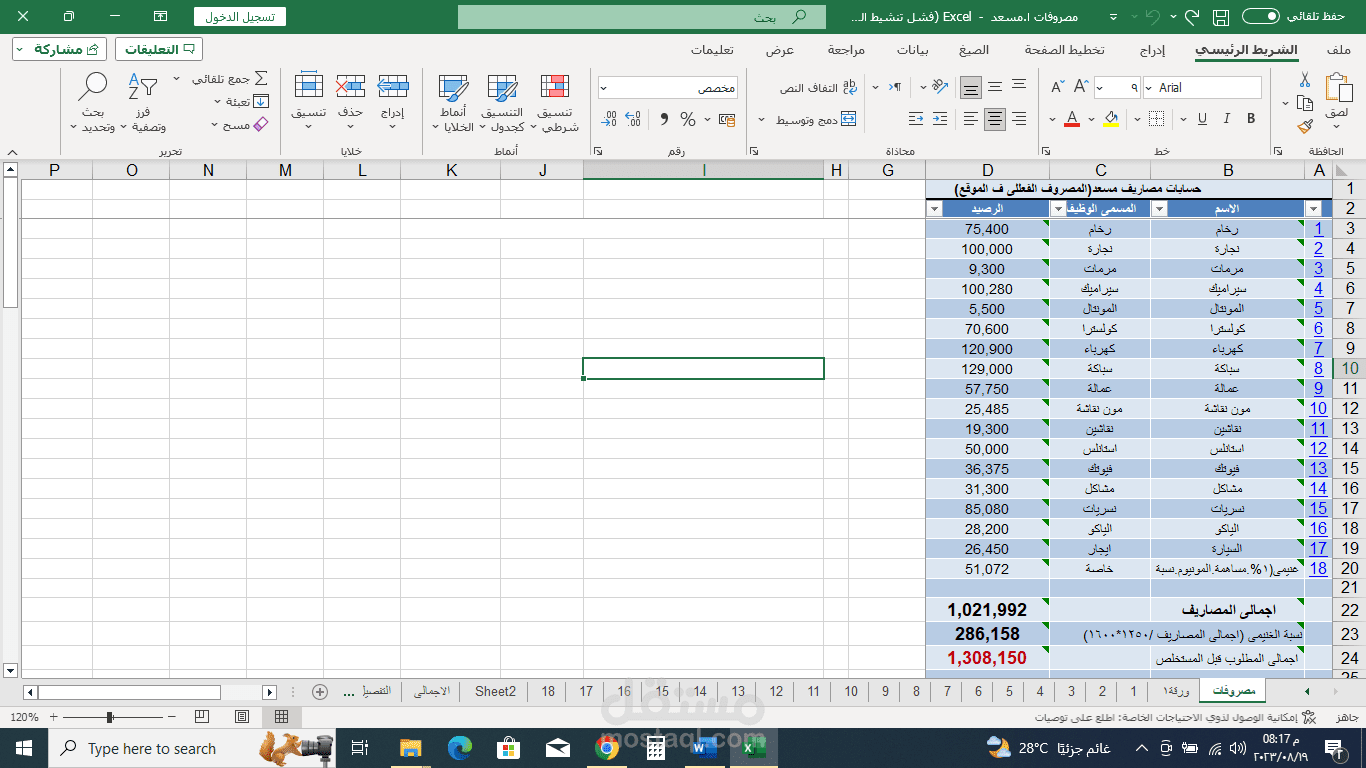Viewport: 1366px width, 768px height.
Task: Open the number format (مخصص) dropdown
Action: (x=604, y=88)
